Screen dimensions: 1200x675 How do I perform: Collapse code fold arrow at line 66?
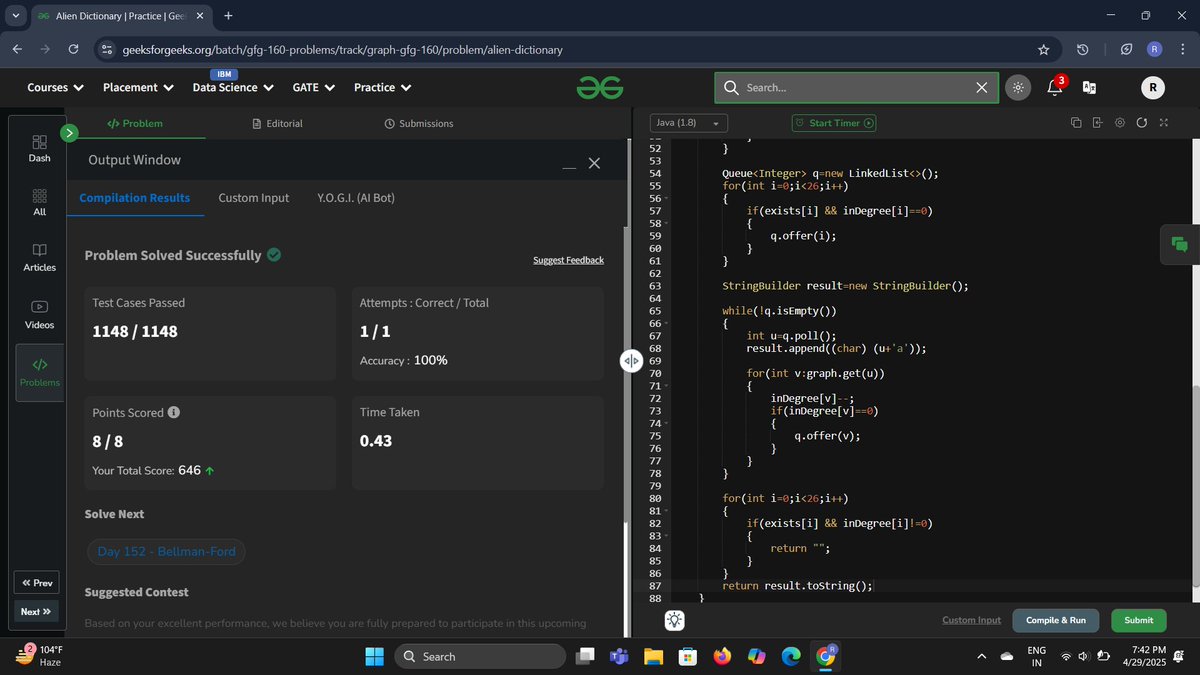point(666,324)
